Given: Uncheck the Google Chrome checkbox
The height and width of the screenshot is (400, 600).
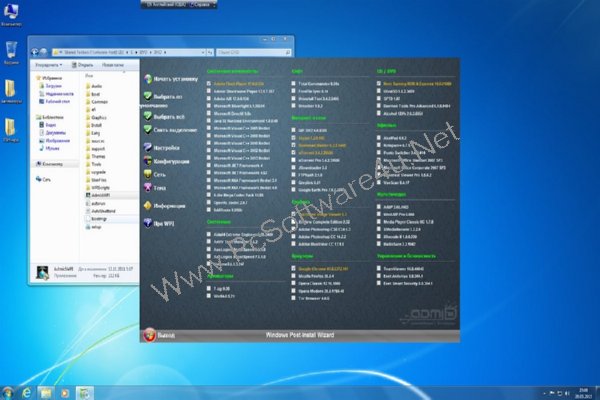Looking at the screenshot, I should 293,268.
